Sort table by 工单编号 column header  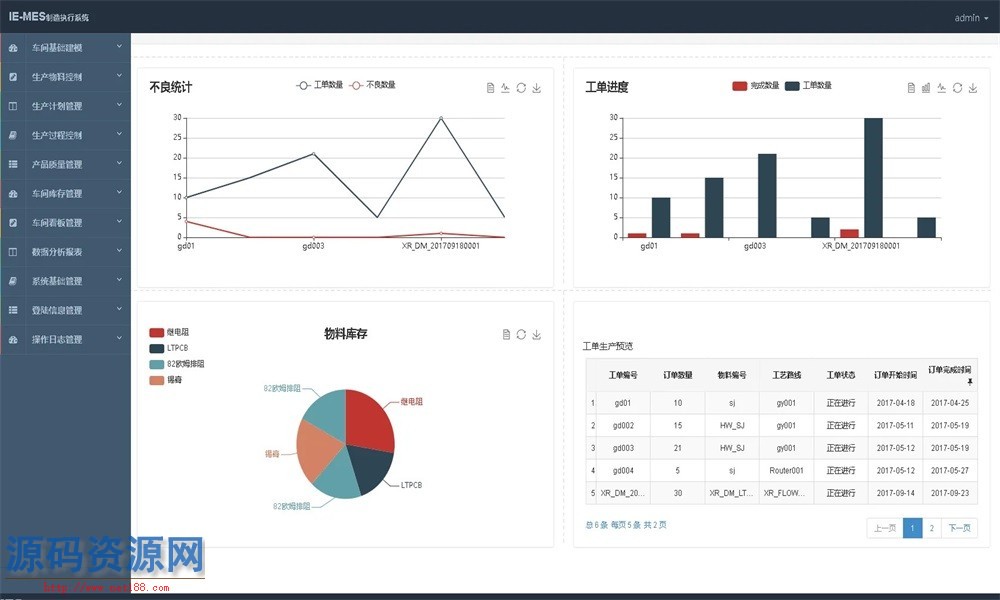tap(623, 375)
